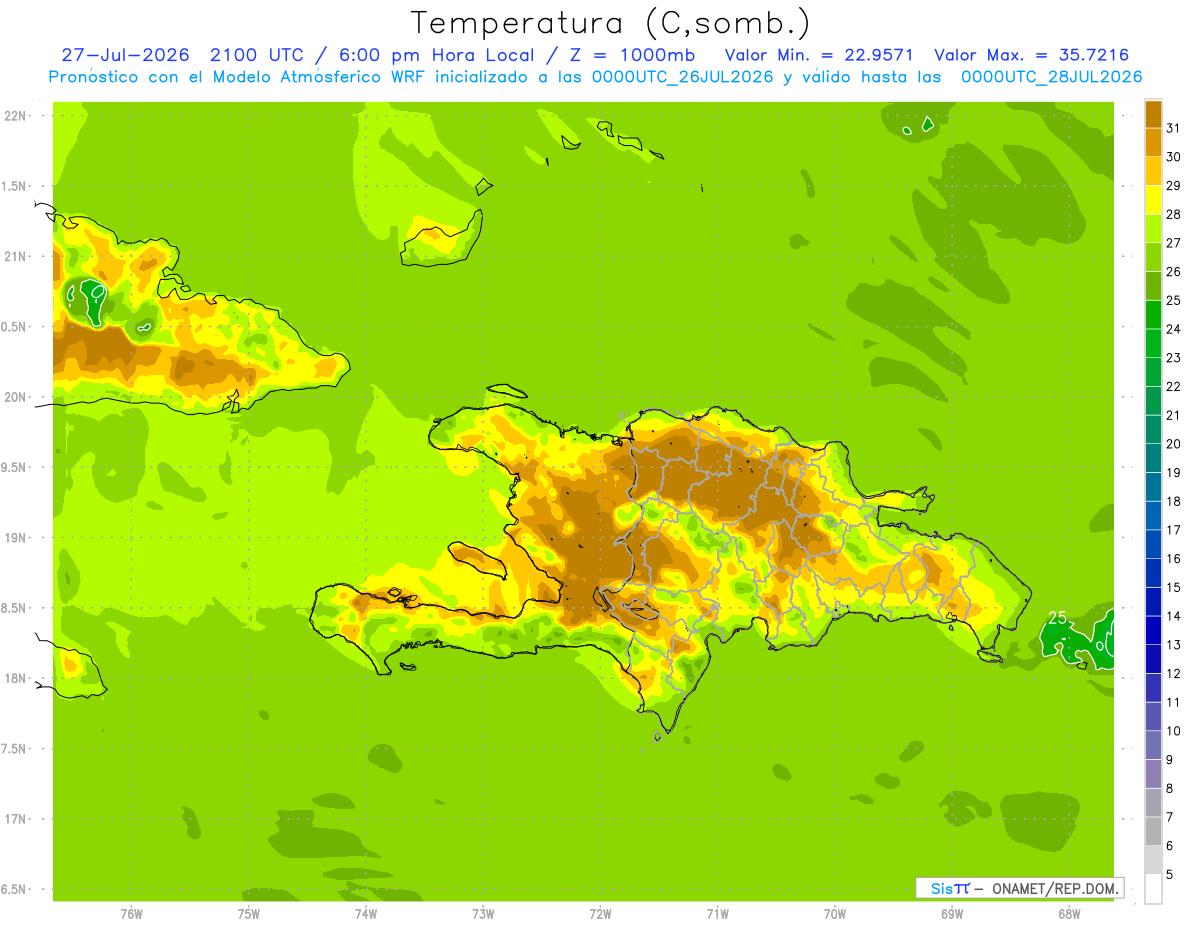Click the "18" legend value
1200x927 pixels.
pos(1174,501)
